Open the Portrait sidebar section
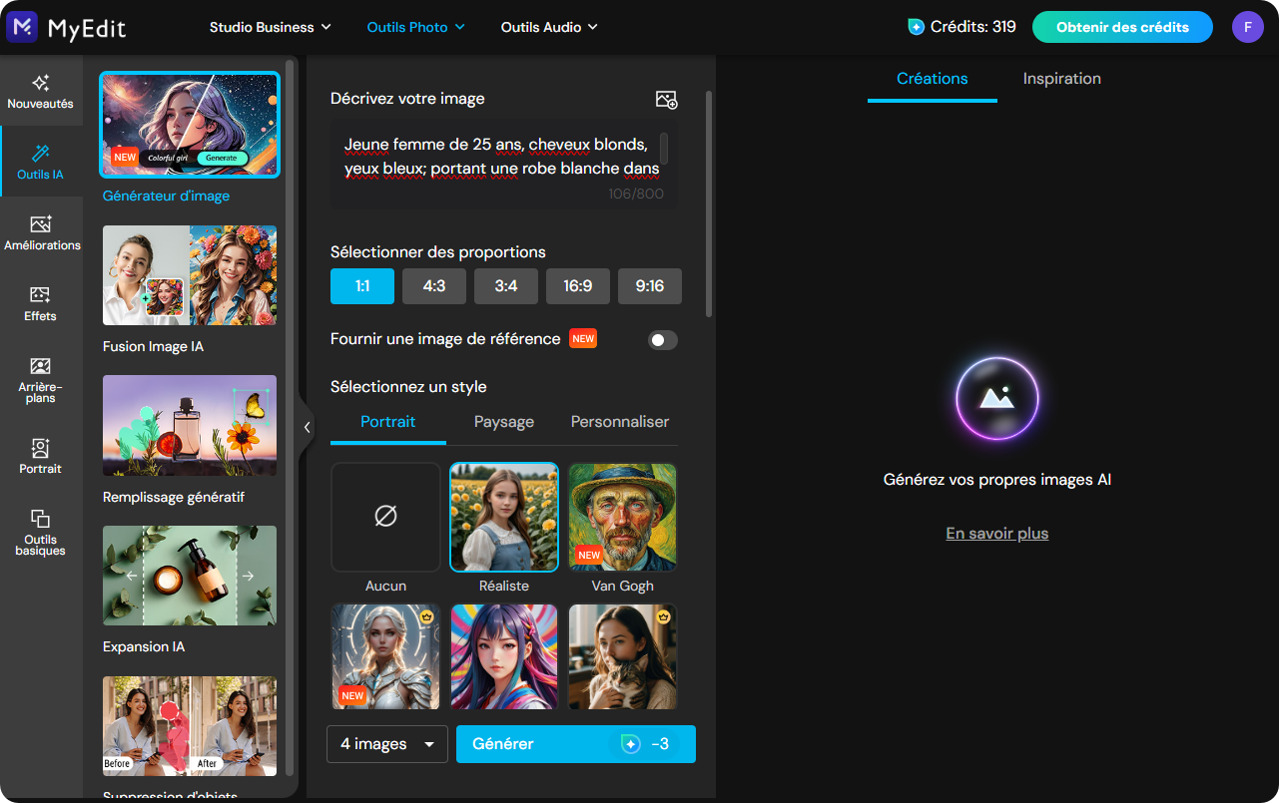Image resolution: width=1279 pixels, height=803 pixels. 41,456
